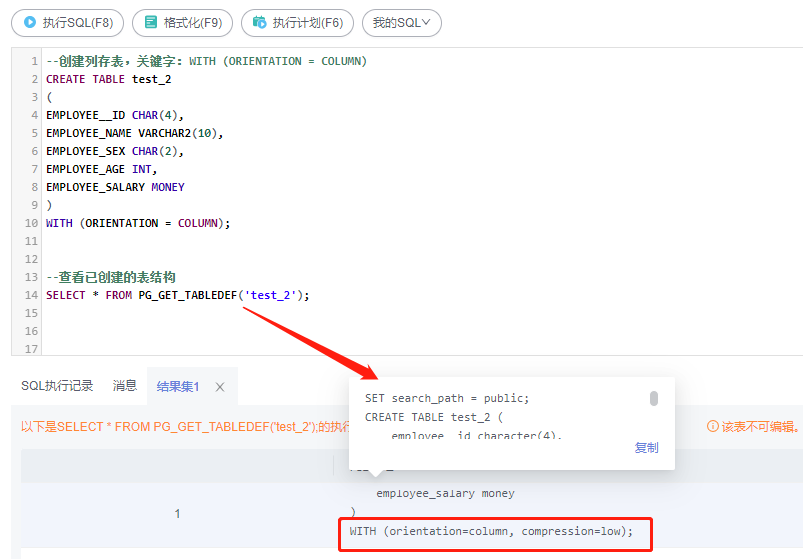
Task: Click 'EMPLOYEE_NAME VARCHAR2(10),' on line 5
Action: [x=135, y=134]
